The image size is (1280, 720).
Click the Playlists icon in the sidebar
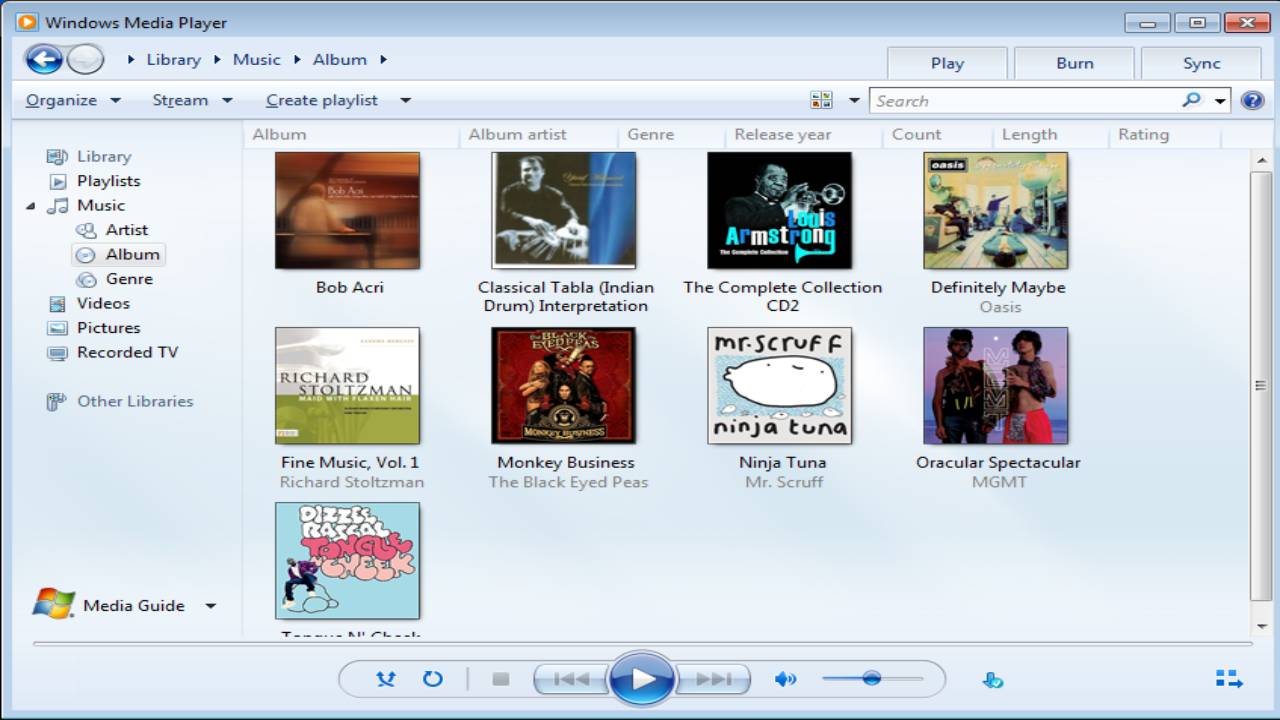point(58,181)
